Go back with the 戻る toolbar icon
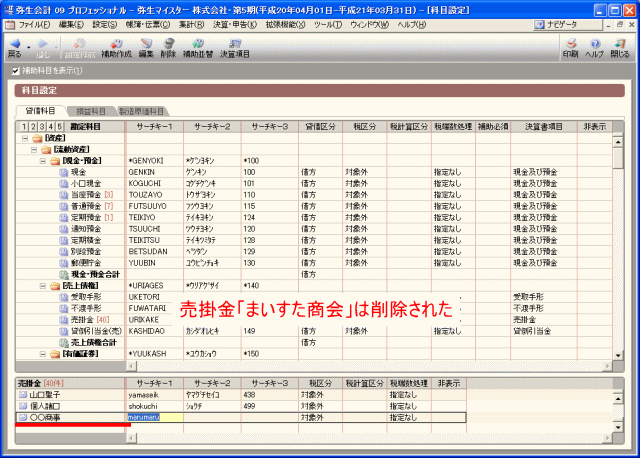The width and height of the screenshot is (640, 458). click(14, 47)
